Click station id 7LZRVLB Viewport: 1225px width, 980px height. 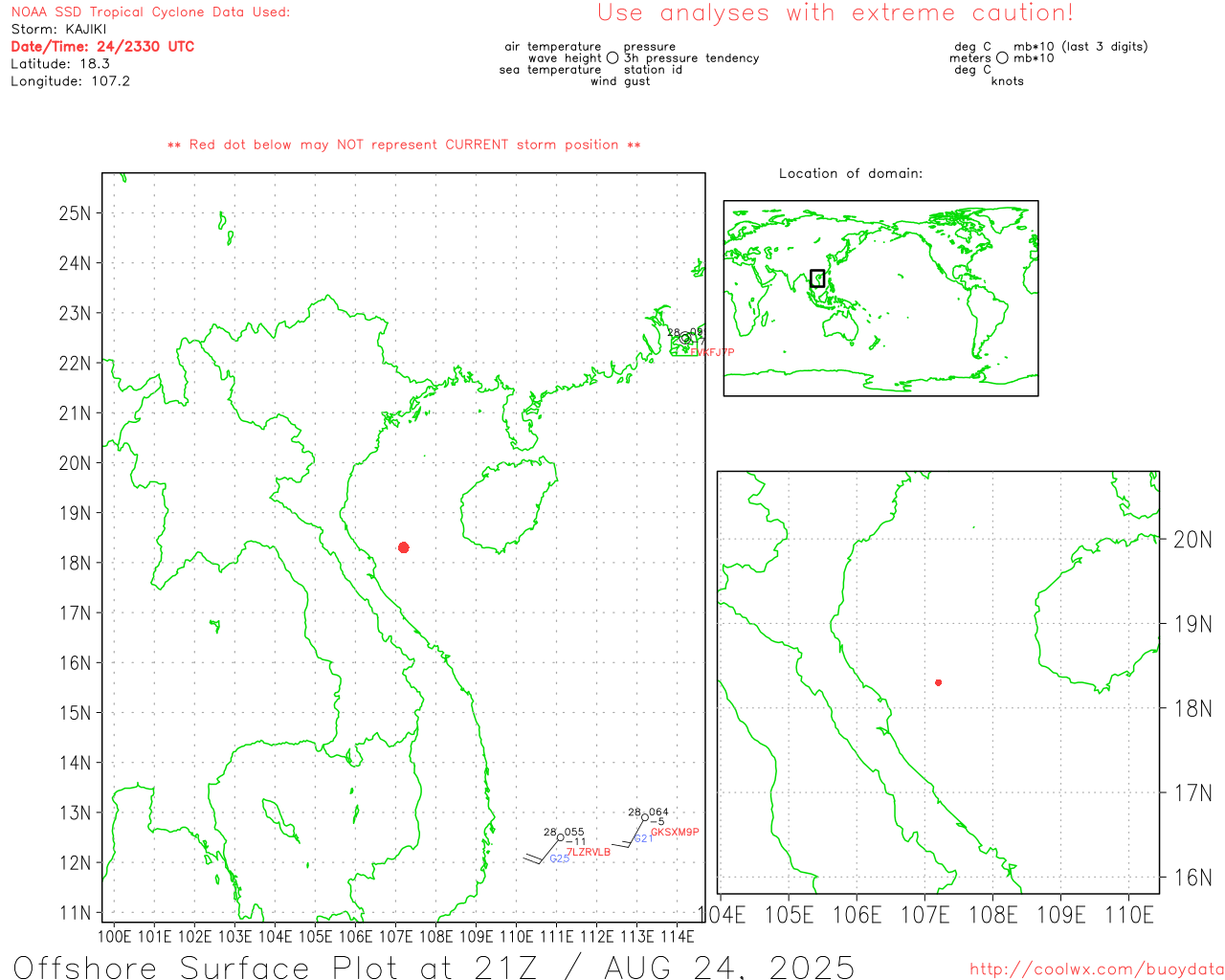pos(589,852)
